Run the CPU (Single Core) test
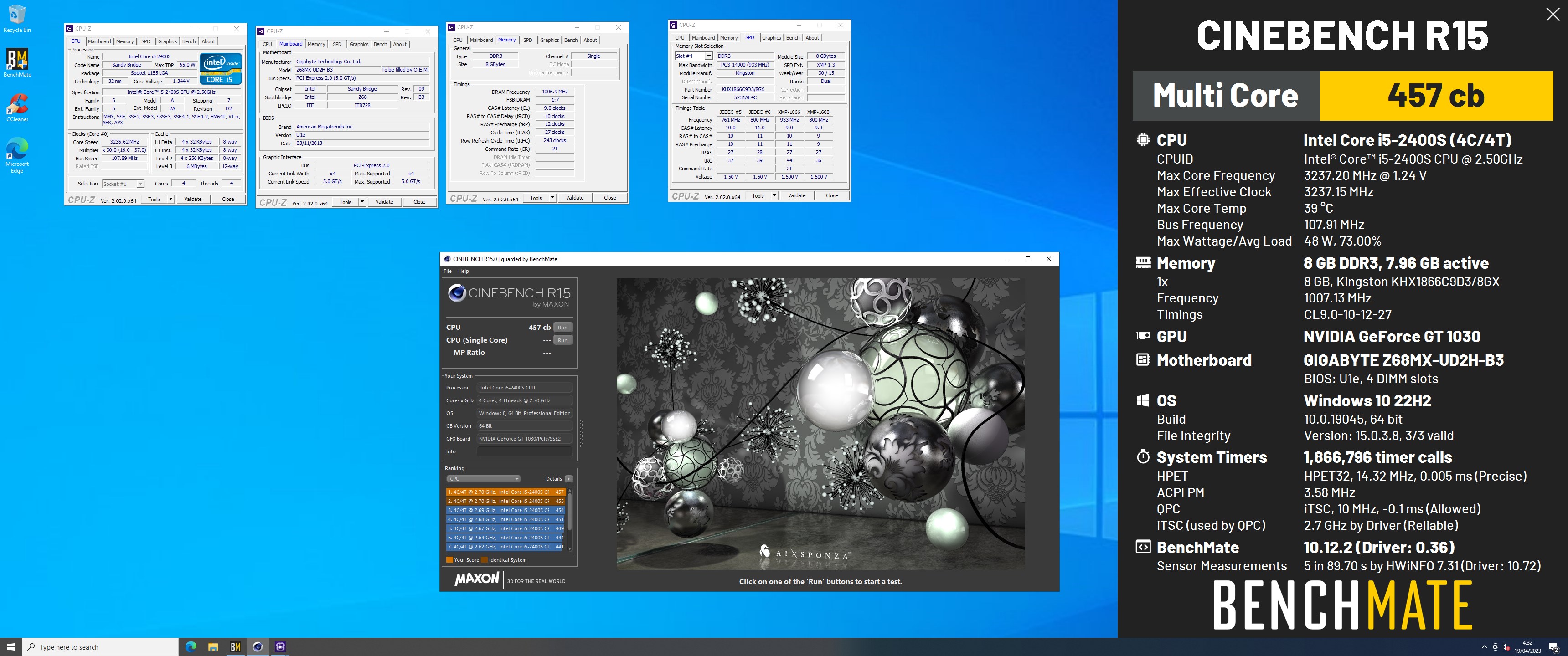1568x656 pixels. coord(562,340)
